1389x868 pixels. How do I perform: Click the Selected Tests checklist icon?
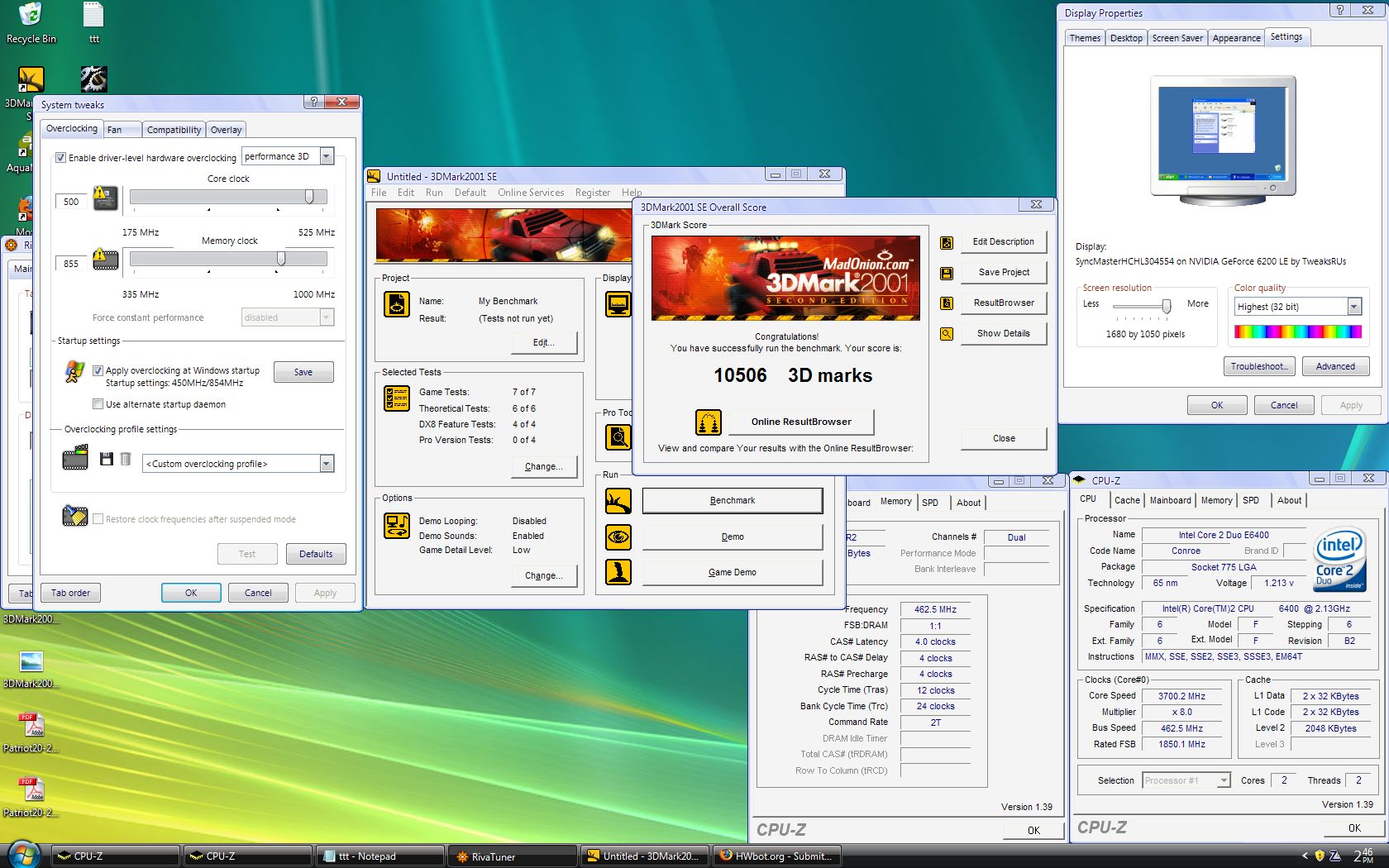pyautogui.click(x=397, y=398)
